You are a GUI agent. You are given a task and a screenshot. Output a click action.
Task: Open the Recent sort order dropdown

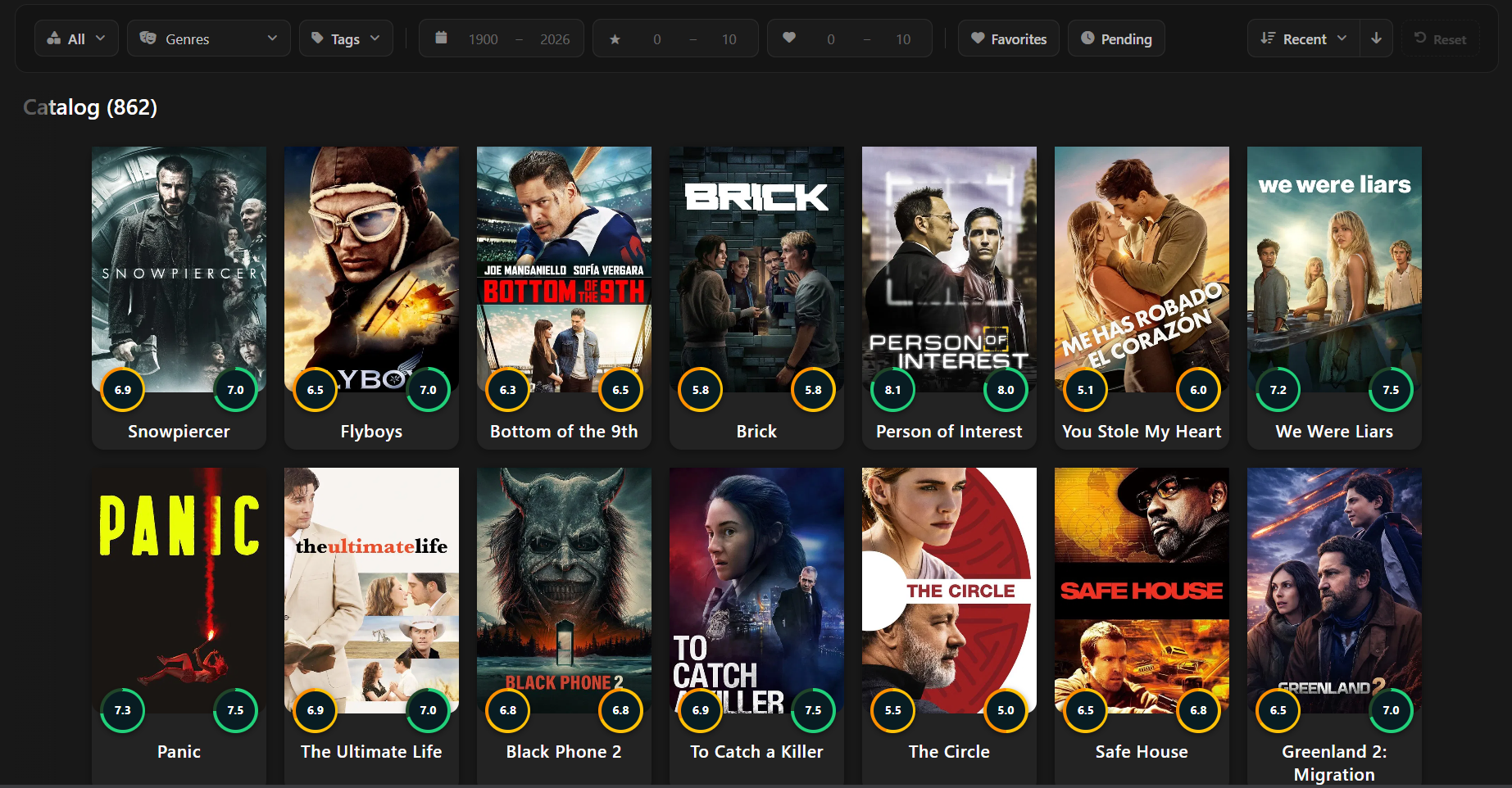coord(1304,38)
